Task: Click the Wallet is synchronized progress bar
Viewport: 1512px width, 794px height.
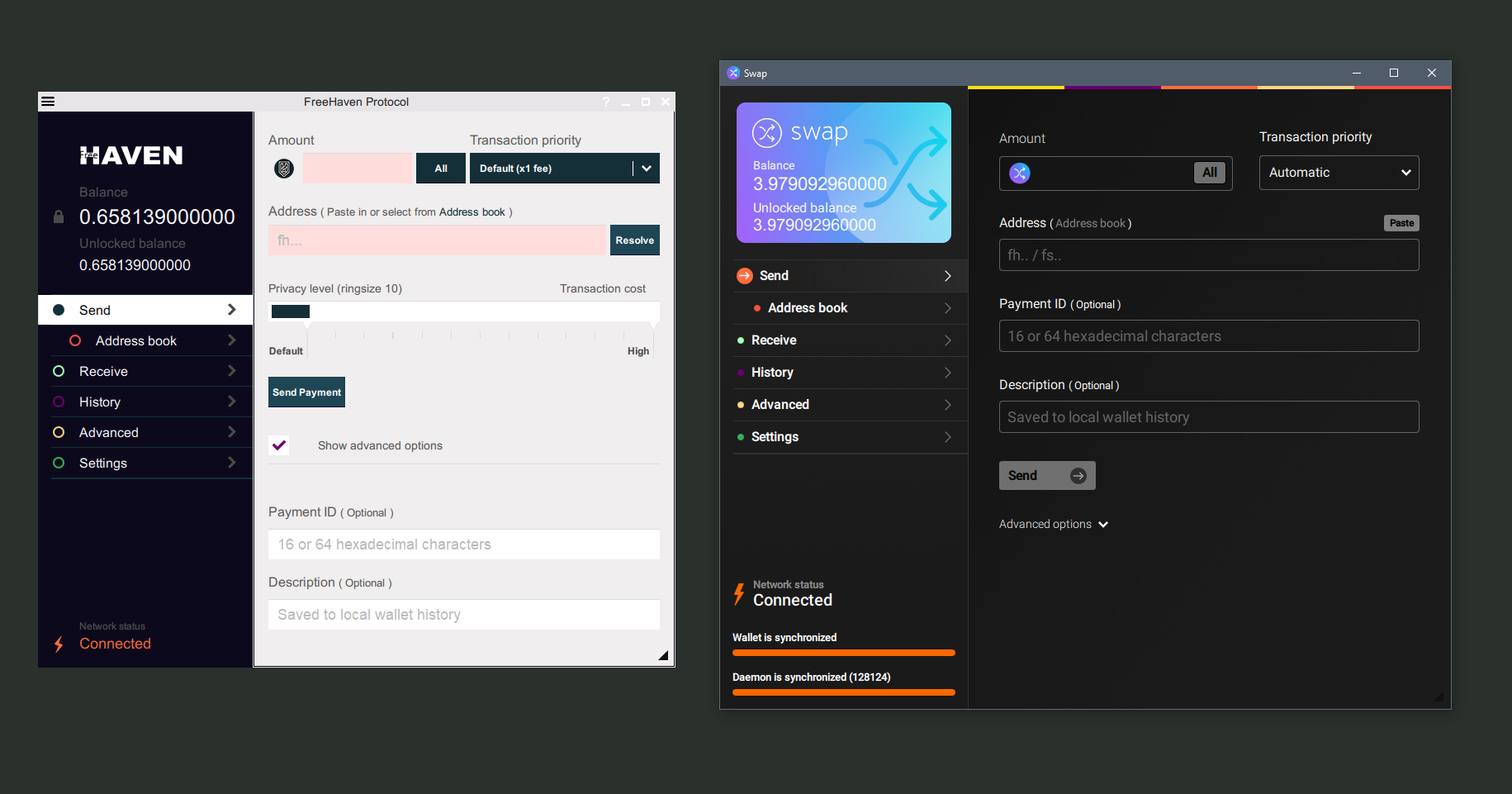Action: [x=844, y=653]
